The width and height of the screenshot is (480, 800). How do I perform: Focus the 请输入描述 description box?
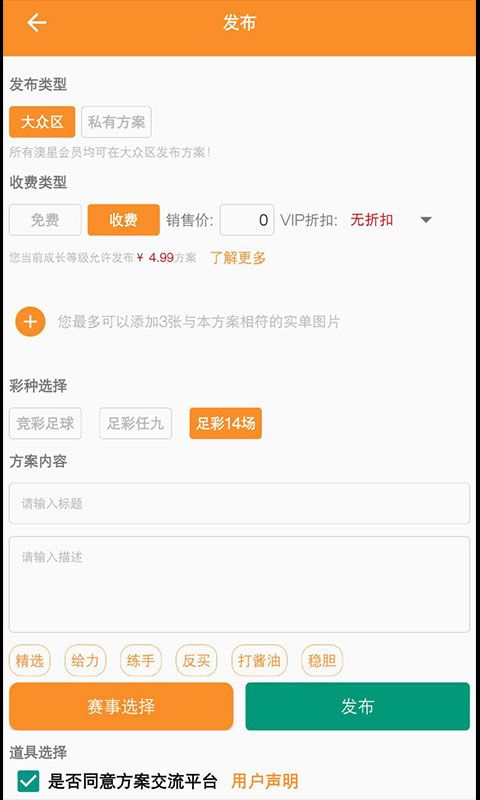239,584
